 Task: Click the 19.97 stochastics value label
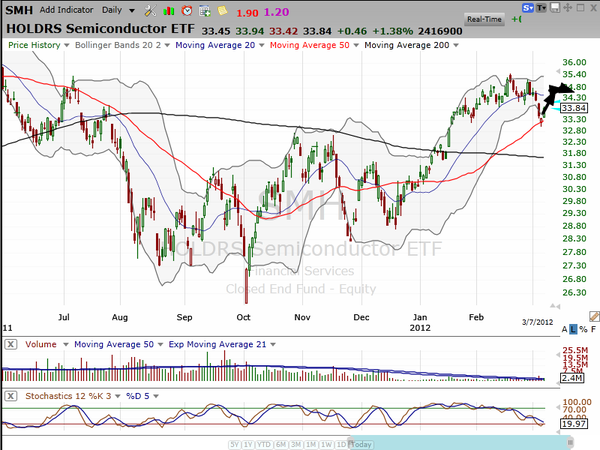point(574,424)
